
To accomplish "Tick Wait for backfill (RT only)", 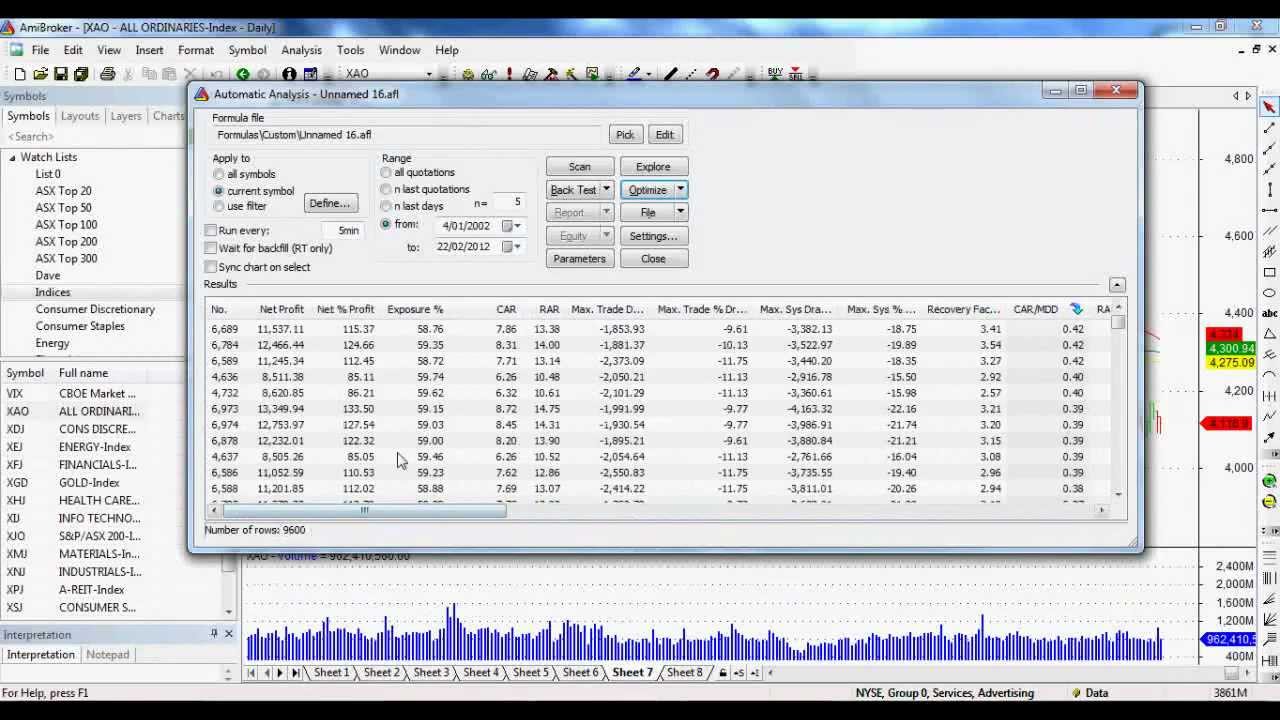I will pos(211,248).
